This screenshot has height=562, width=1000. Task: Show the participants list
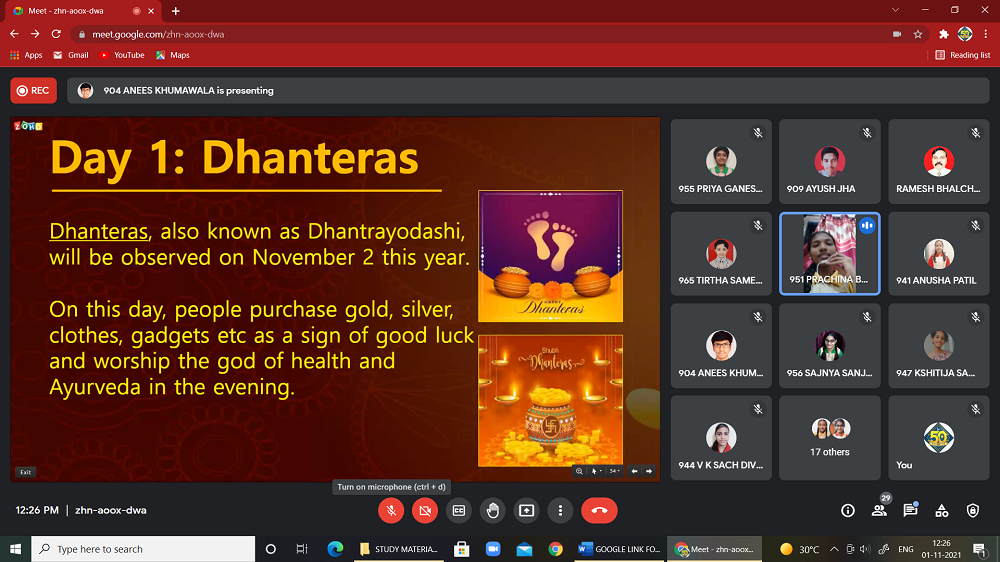click(879, 510)
